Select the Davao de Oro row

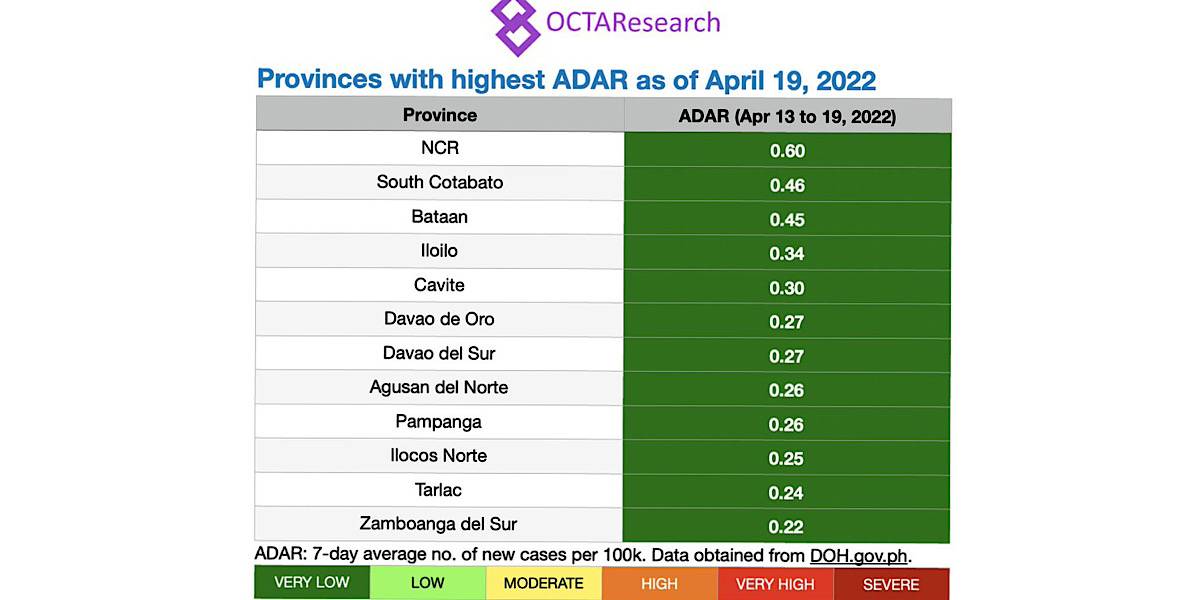coord(440,319)
